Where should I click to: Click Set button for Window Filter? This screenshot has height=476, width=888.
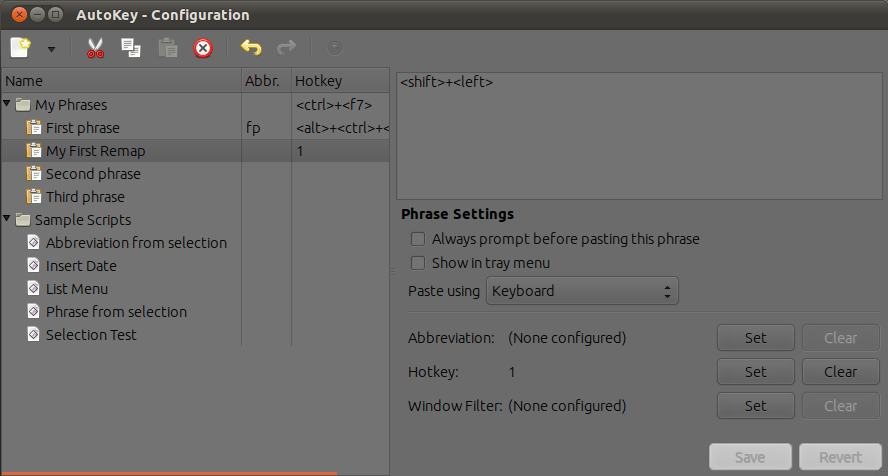(x=755, y=406)
